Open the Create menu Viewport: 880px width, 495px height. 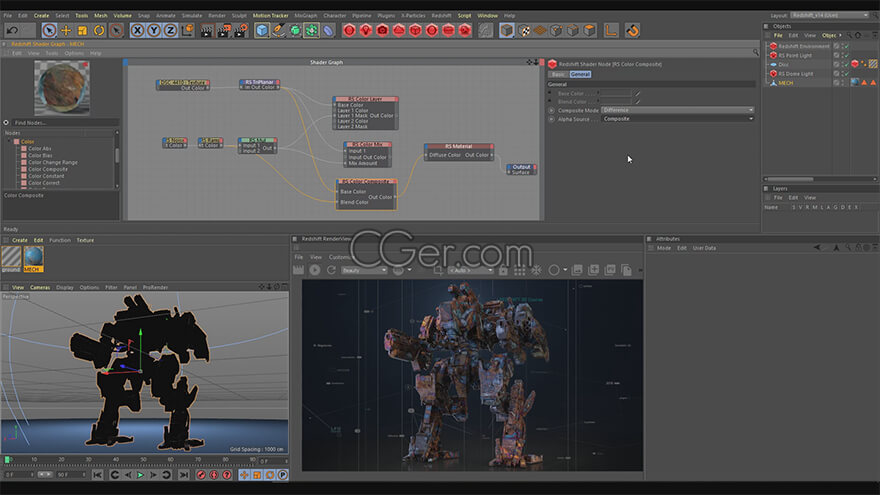(41, 16)
